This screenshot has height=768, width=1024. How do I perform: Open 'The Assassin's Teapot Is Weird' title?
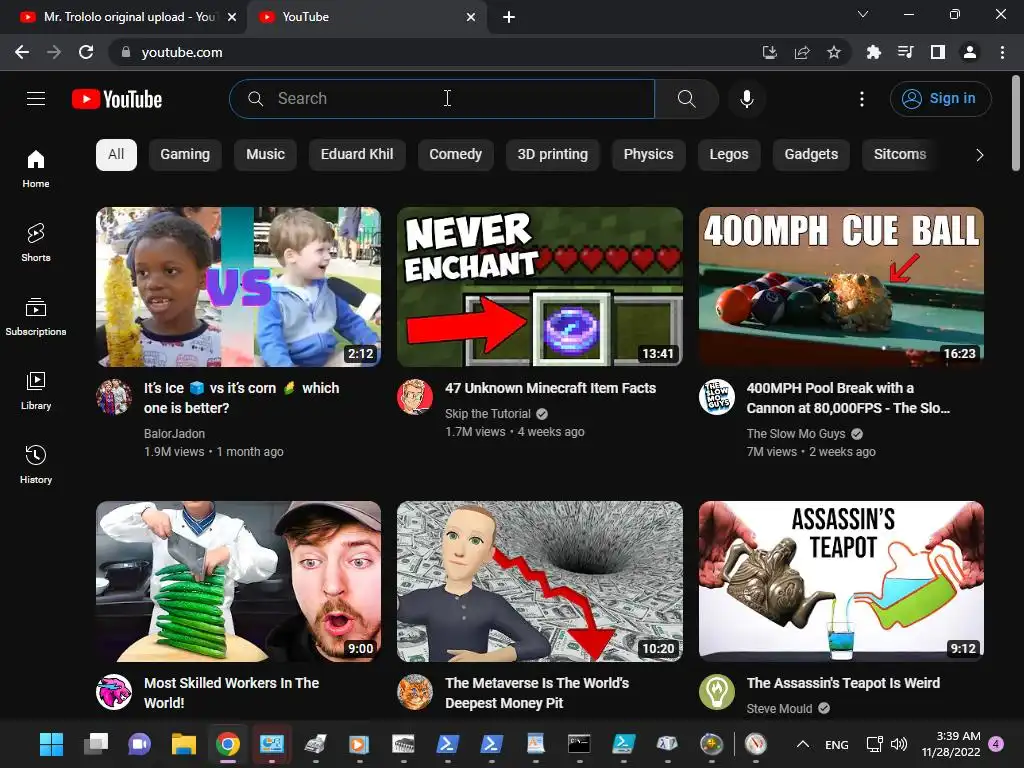point(843,683)
